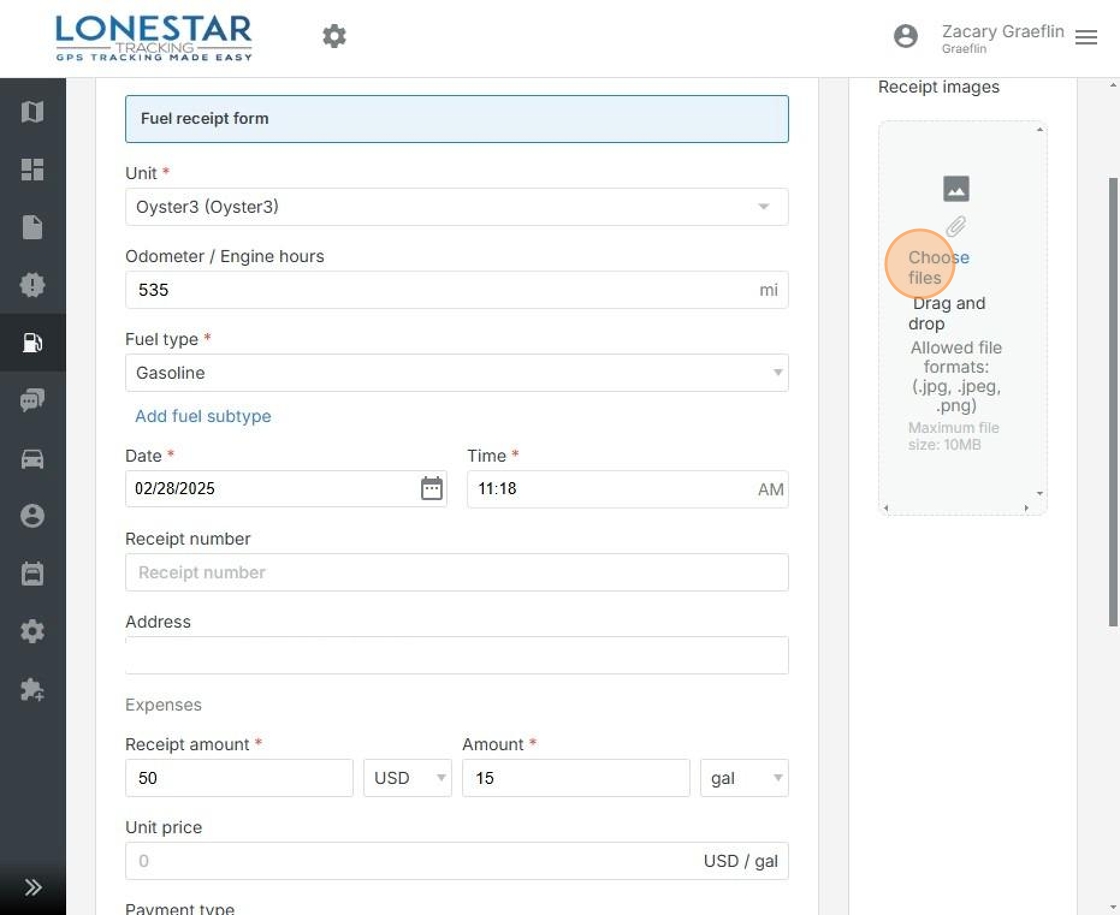The image size is (1120, 915).
Task: Toggle the AM/PM time indicator
Action: [770, 490]
